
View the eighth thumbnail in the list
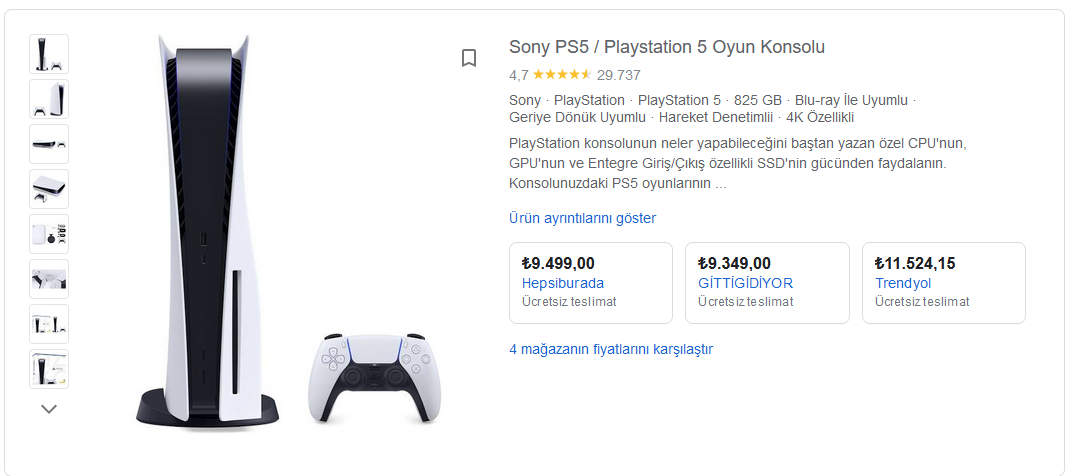[49, 368]
